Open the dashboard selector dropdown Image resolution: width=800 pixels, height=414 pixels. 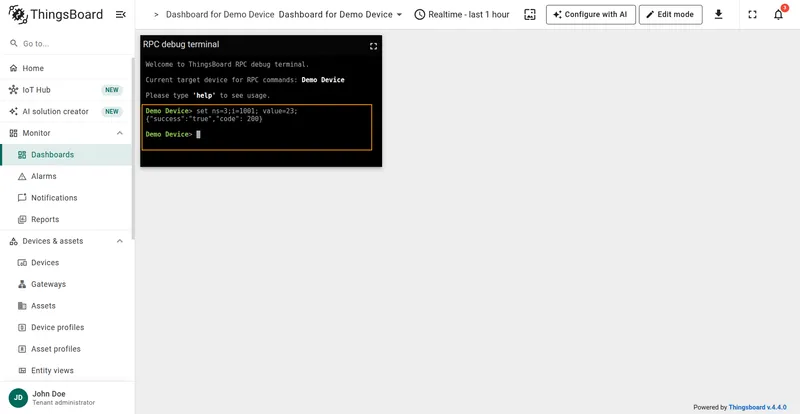340,14
